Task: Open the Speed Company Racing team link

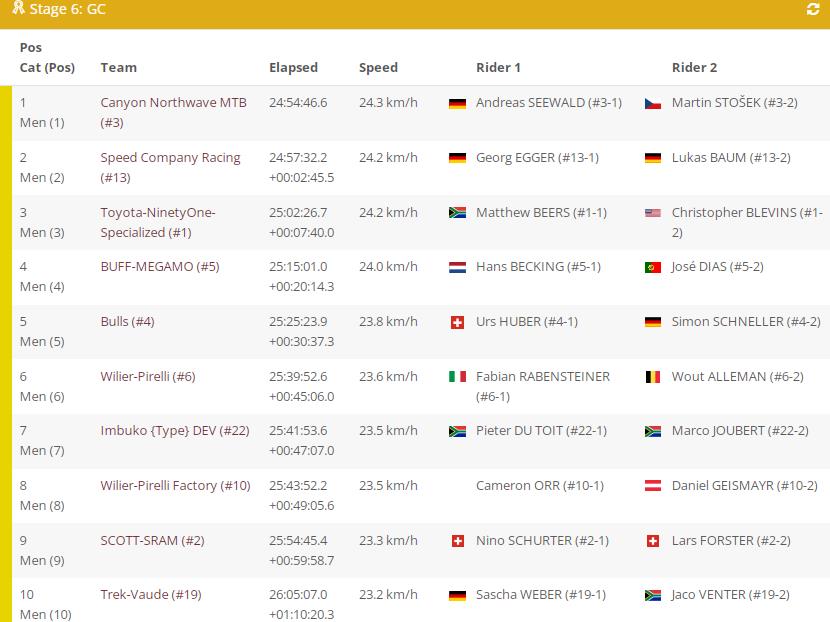Action: pos(170,158)
